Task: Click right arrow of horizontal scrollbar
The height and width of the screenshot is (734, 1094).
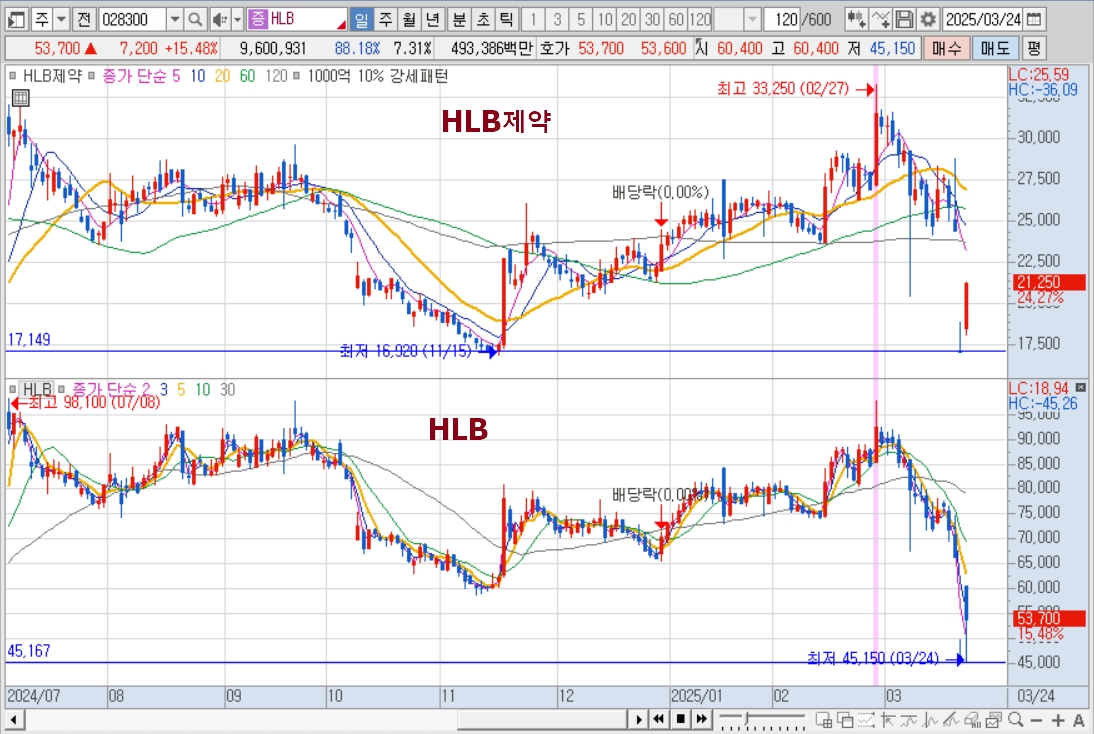Action: [638, 719]
